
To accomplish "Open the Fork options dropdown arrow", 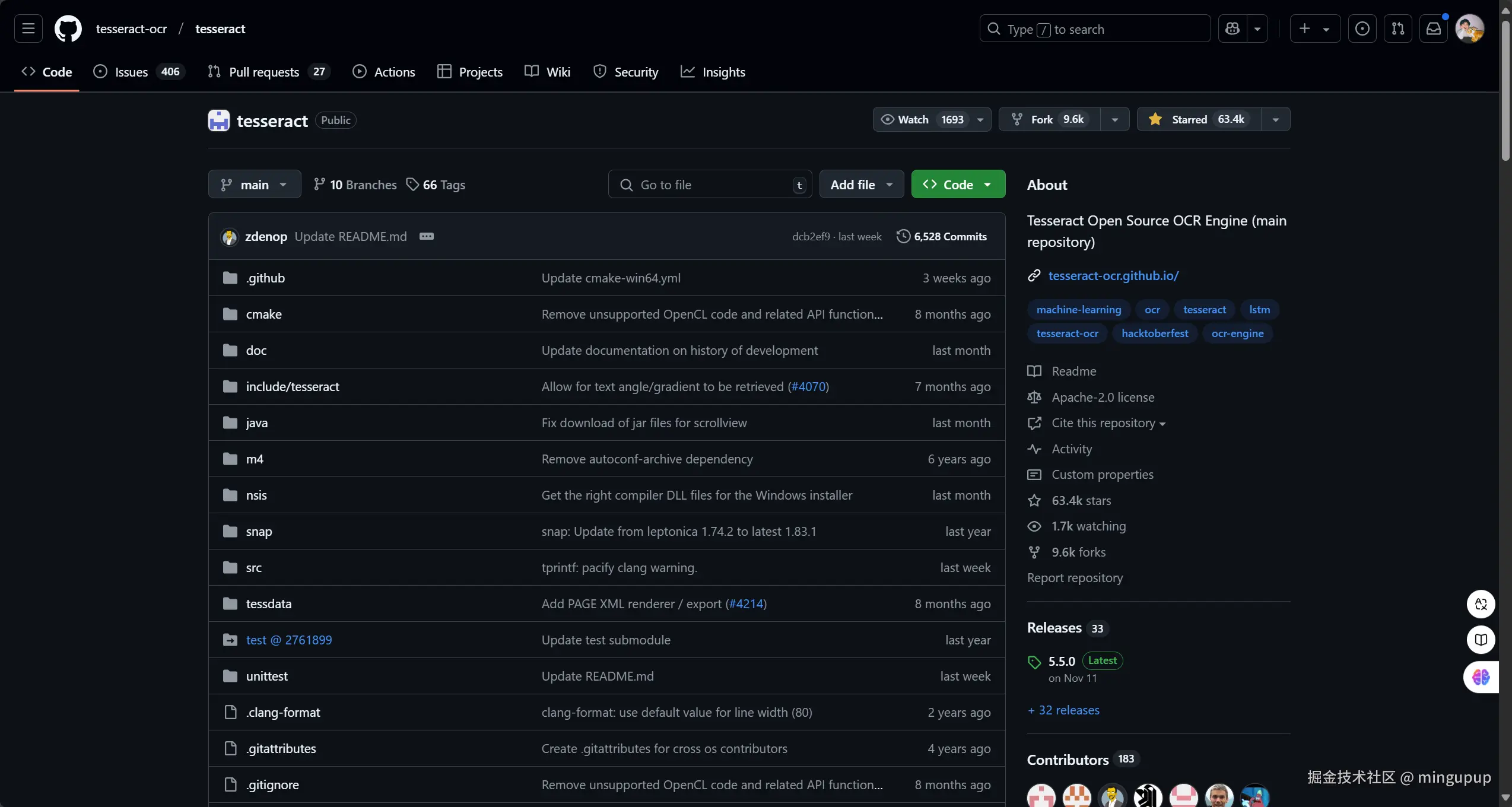I will point(1114,119).
